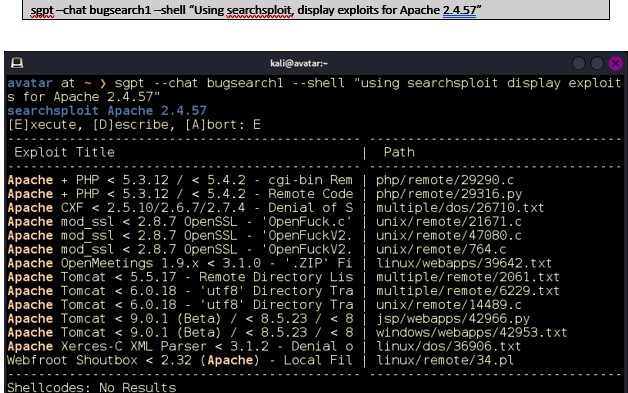Screen dimensions: 628x393
Task: Click the 'Webfroot Shoutbox < 2.32' exploit title
Action: pos(180,360)
